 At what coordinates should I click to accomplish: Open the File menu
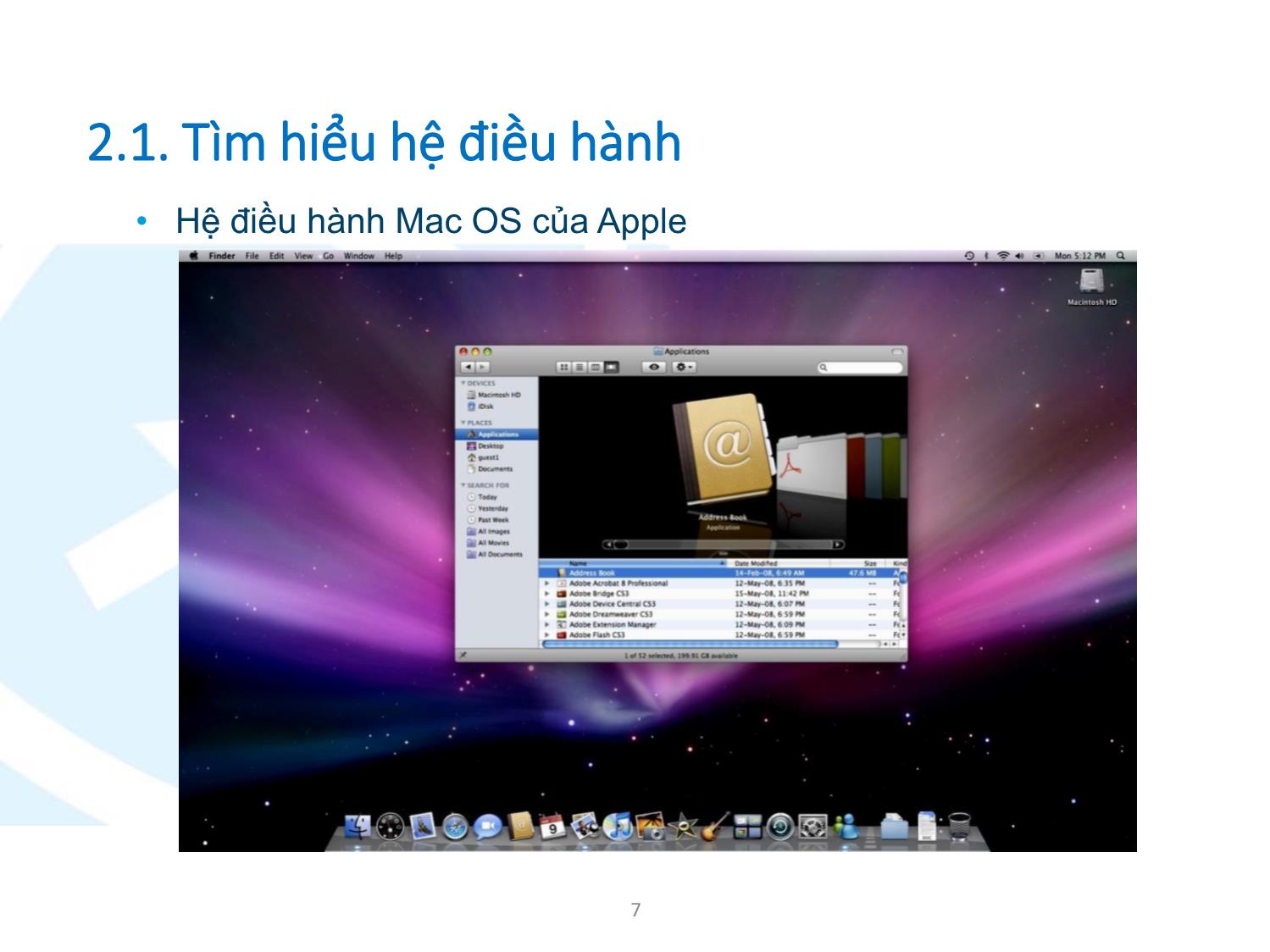(x=252, y=256)
